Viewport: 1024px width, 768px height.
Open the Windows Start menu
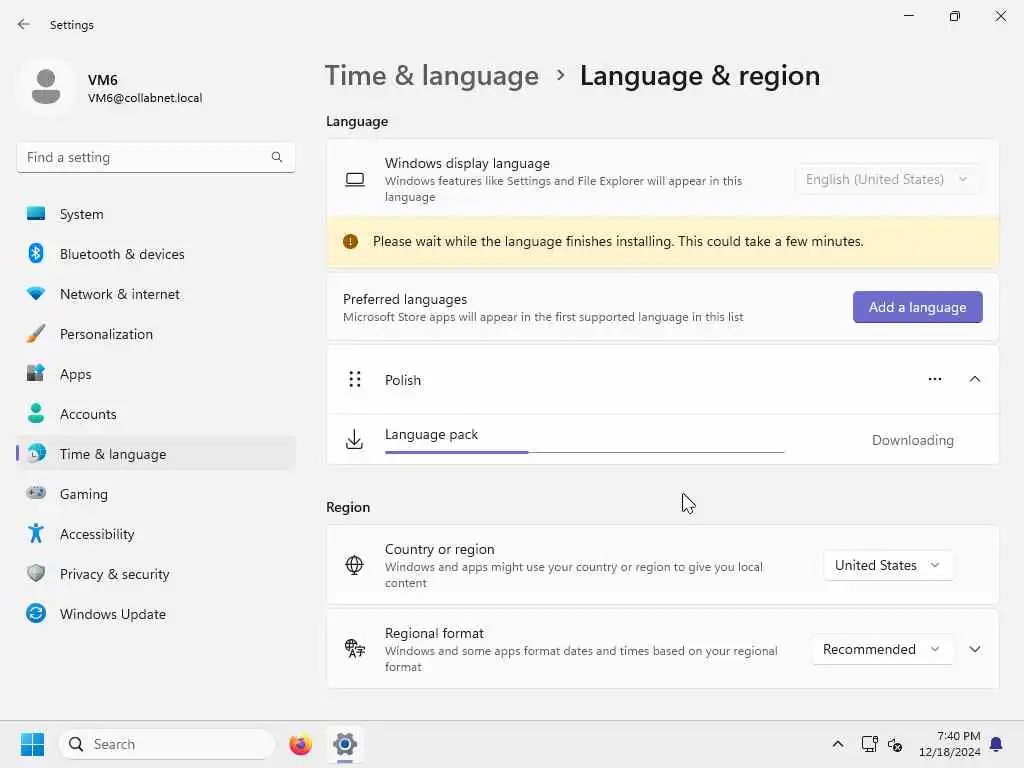(32, 744)
